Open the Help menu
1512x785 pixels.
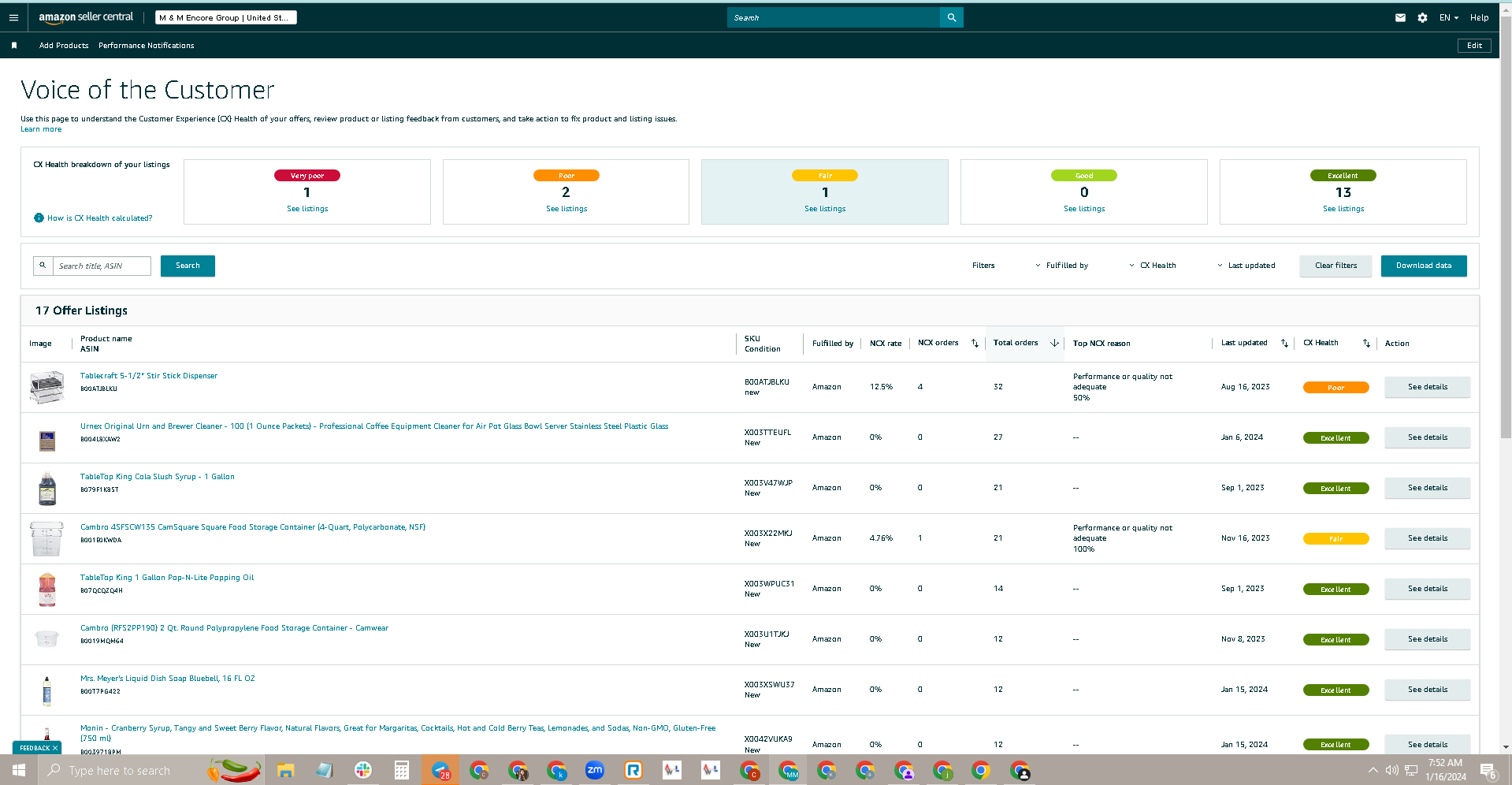tap(1479, 17)
